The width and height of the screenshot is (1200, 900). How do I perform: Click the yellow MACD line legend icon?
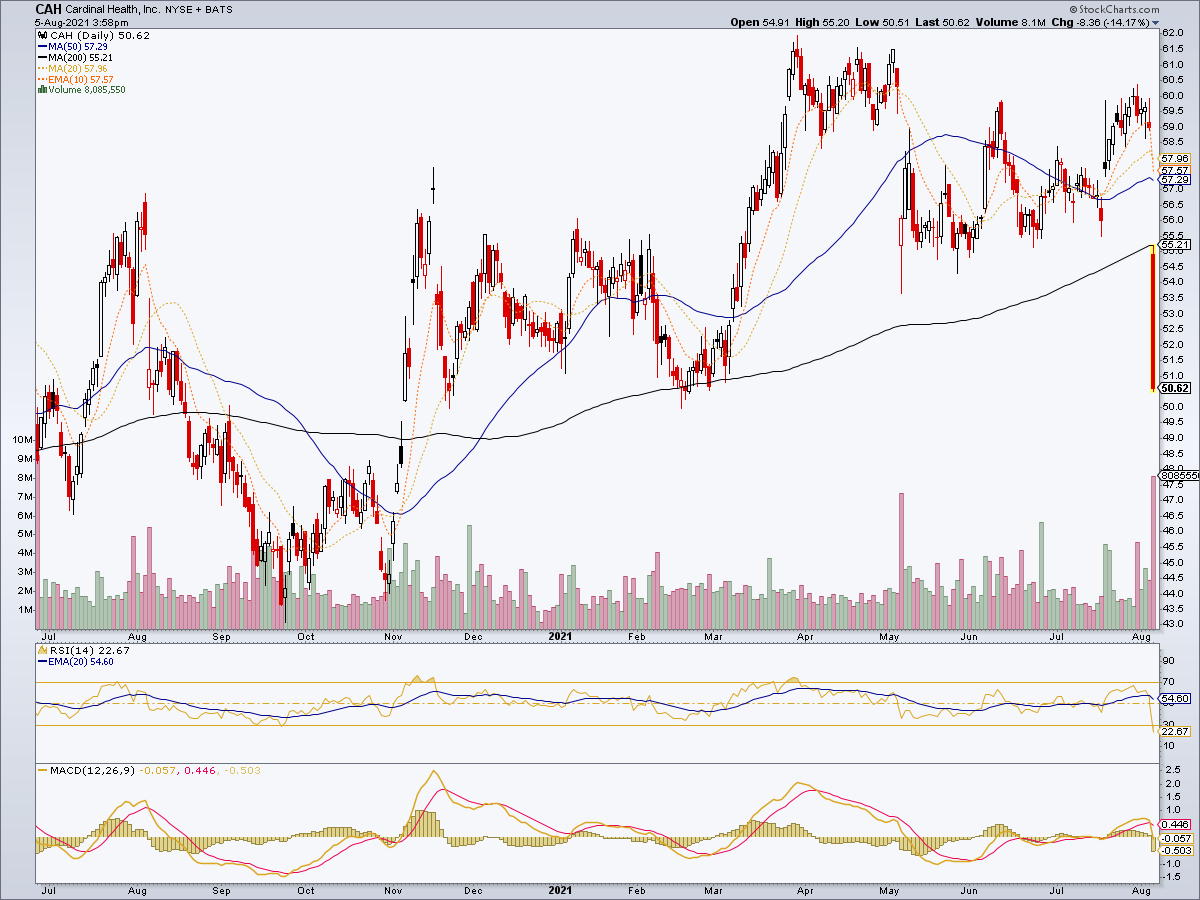42,772
